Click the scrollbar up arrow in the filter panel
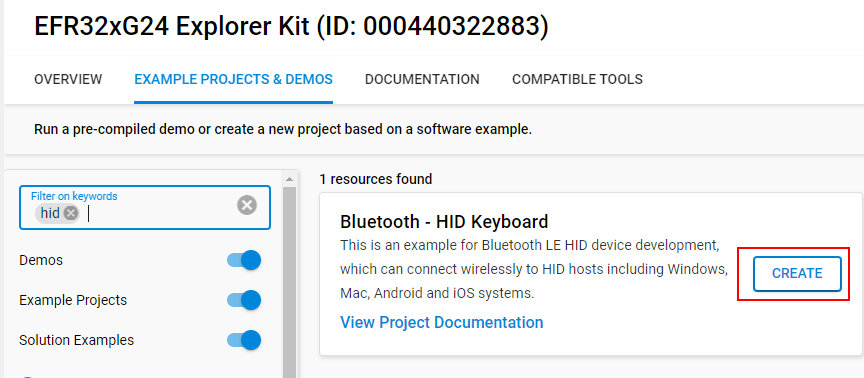The image size is (864, 378). (289, 179)
